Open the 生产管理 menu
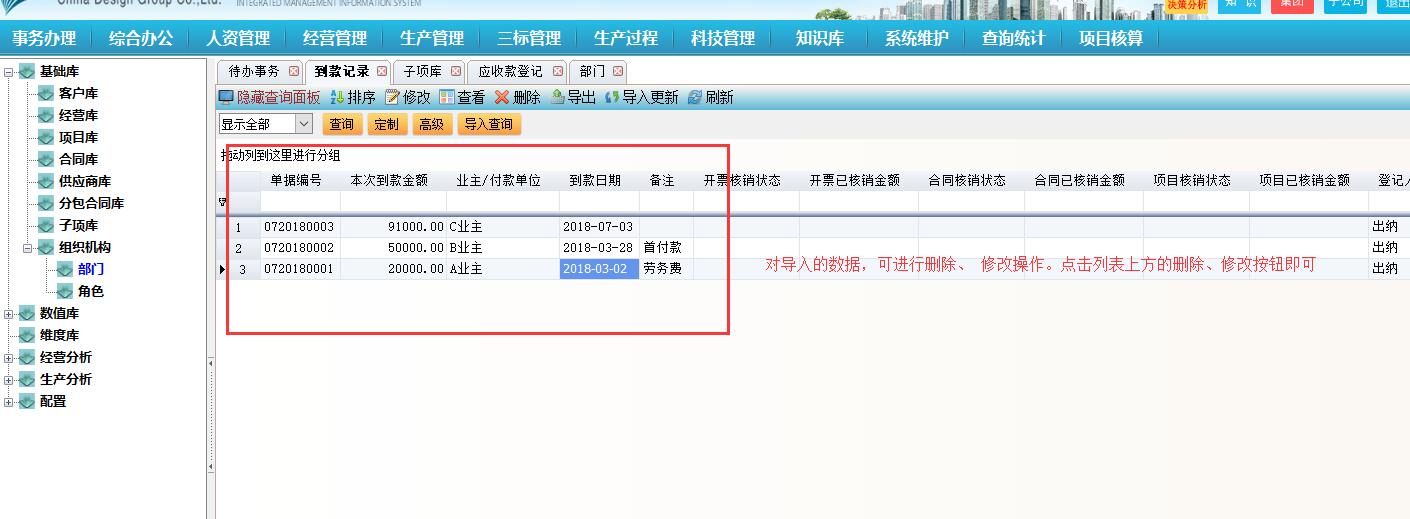The height and width of the screenshot is (519, 1410). coord(432,38)
